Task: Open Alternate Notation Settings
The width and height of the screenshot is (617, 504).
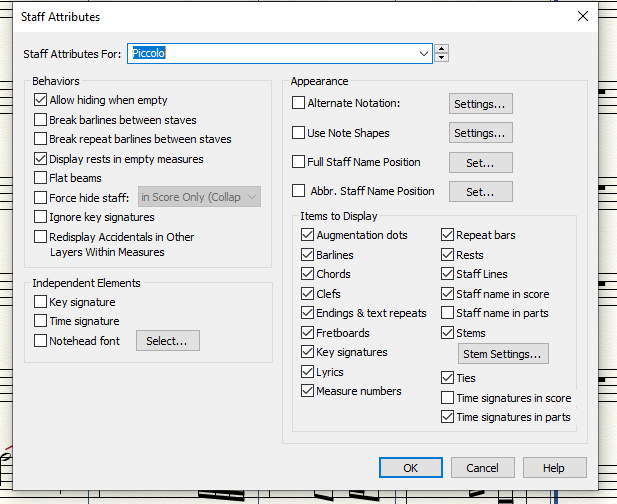Action: coord(480,103)
